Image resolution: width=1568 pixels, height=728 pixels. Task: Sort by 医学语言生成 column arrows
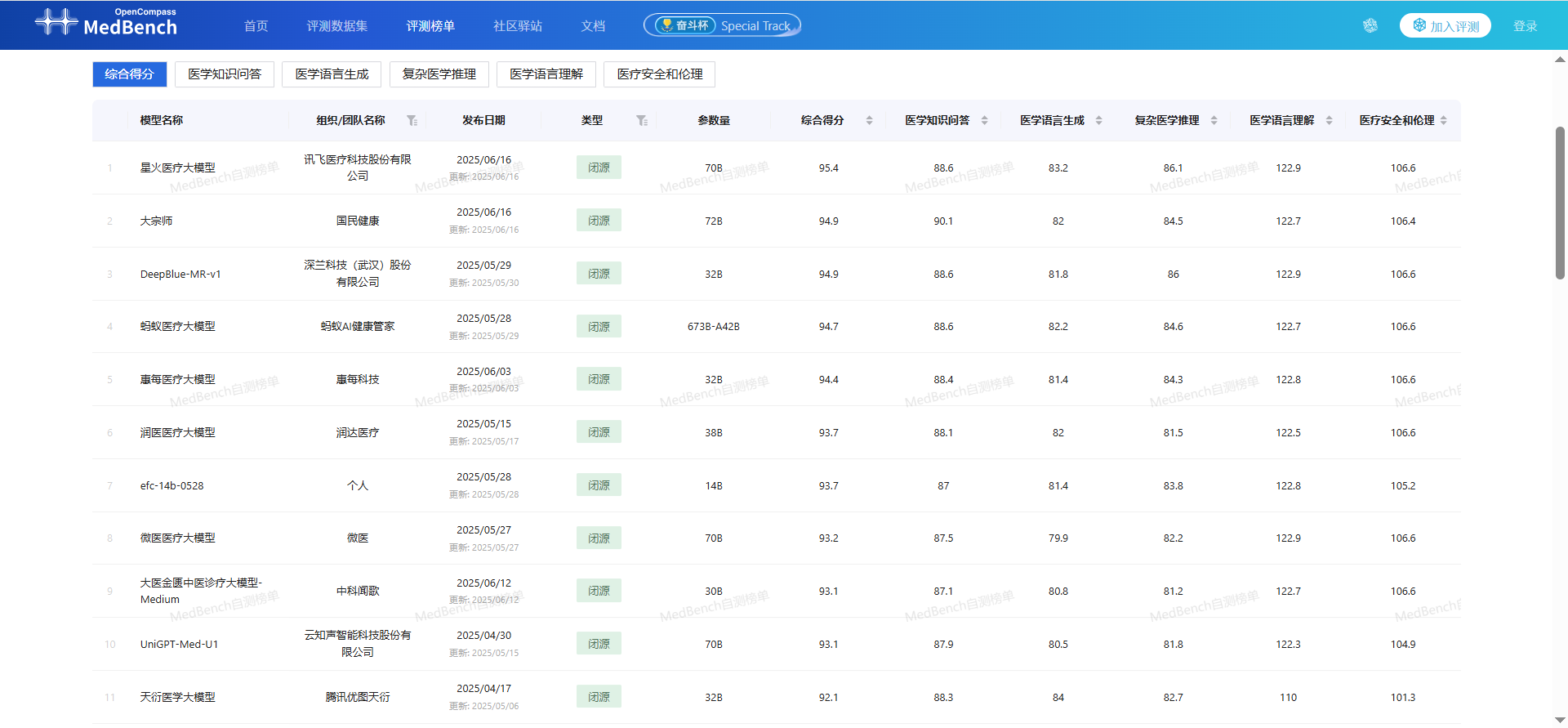[x=1098, y=121]
